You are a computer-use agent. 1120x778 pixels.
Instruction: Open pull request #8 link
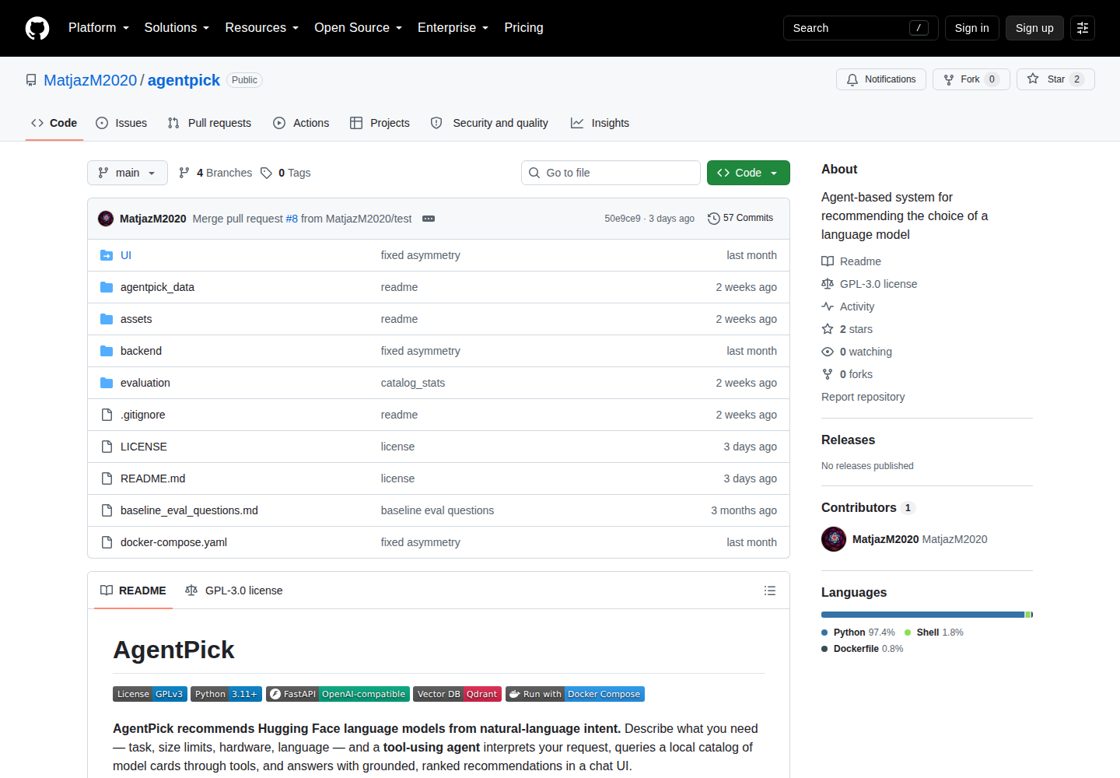pyautogui.click(x=291, y=219)
